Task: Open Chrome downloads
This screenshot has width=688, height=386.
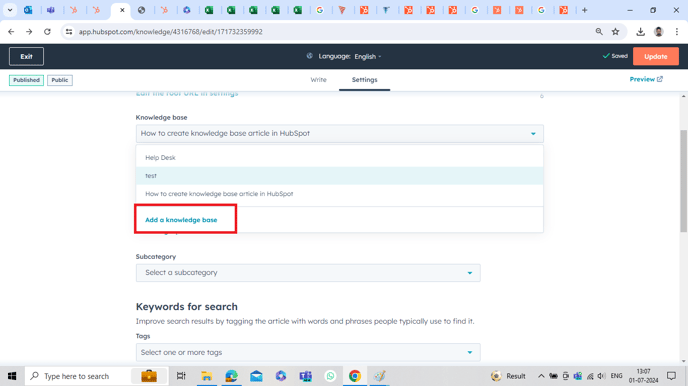Action: tap(641, 32)
